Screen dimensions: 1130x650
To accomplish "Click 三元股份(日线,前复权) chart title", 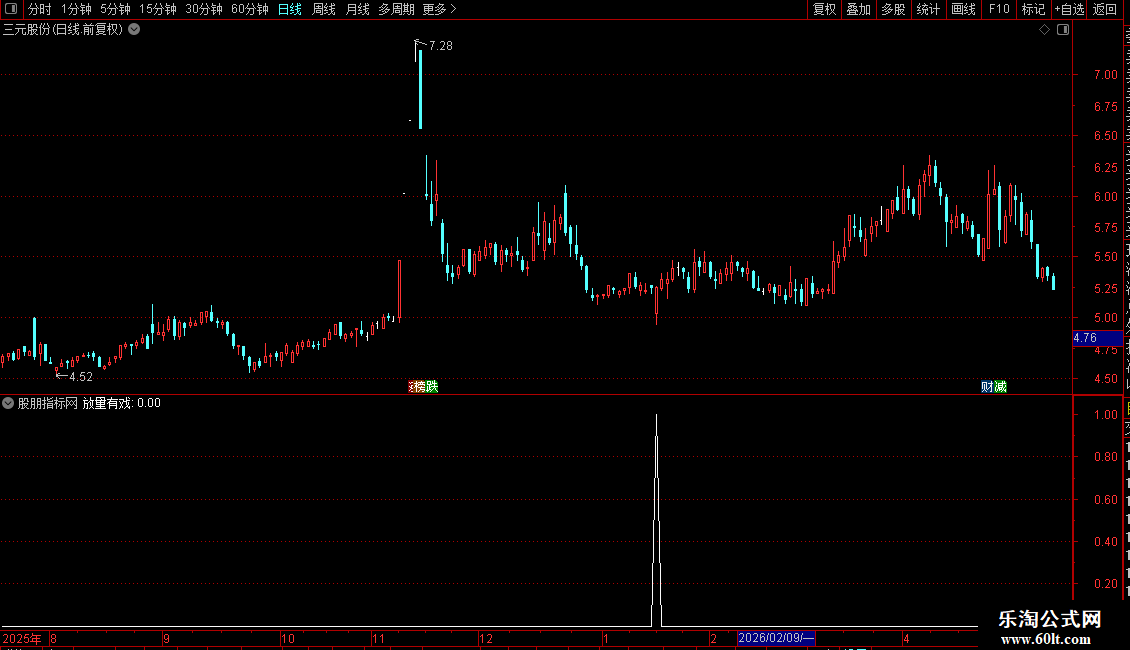I will point(63,30).
